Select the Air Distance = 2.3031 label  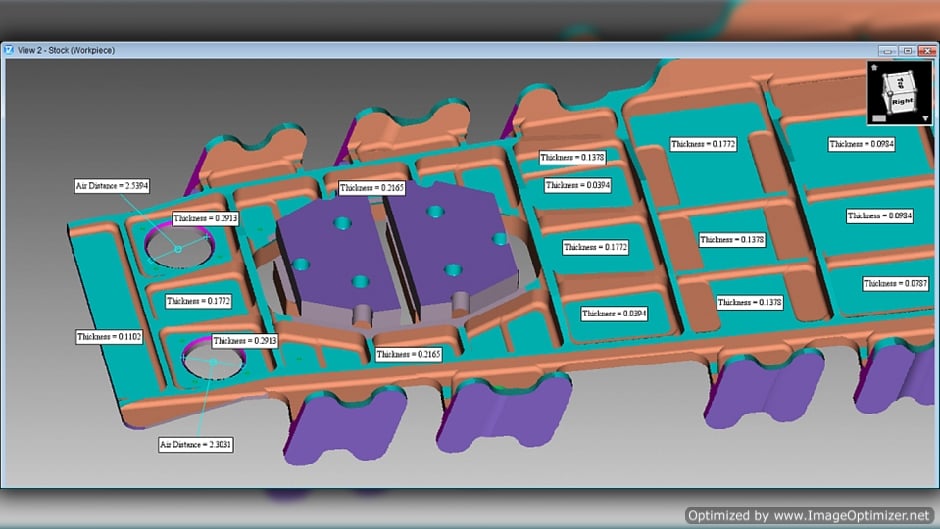pyautogui.click(x=196, y=444)
